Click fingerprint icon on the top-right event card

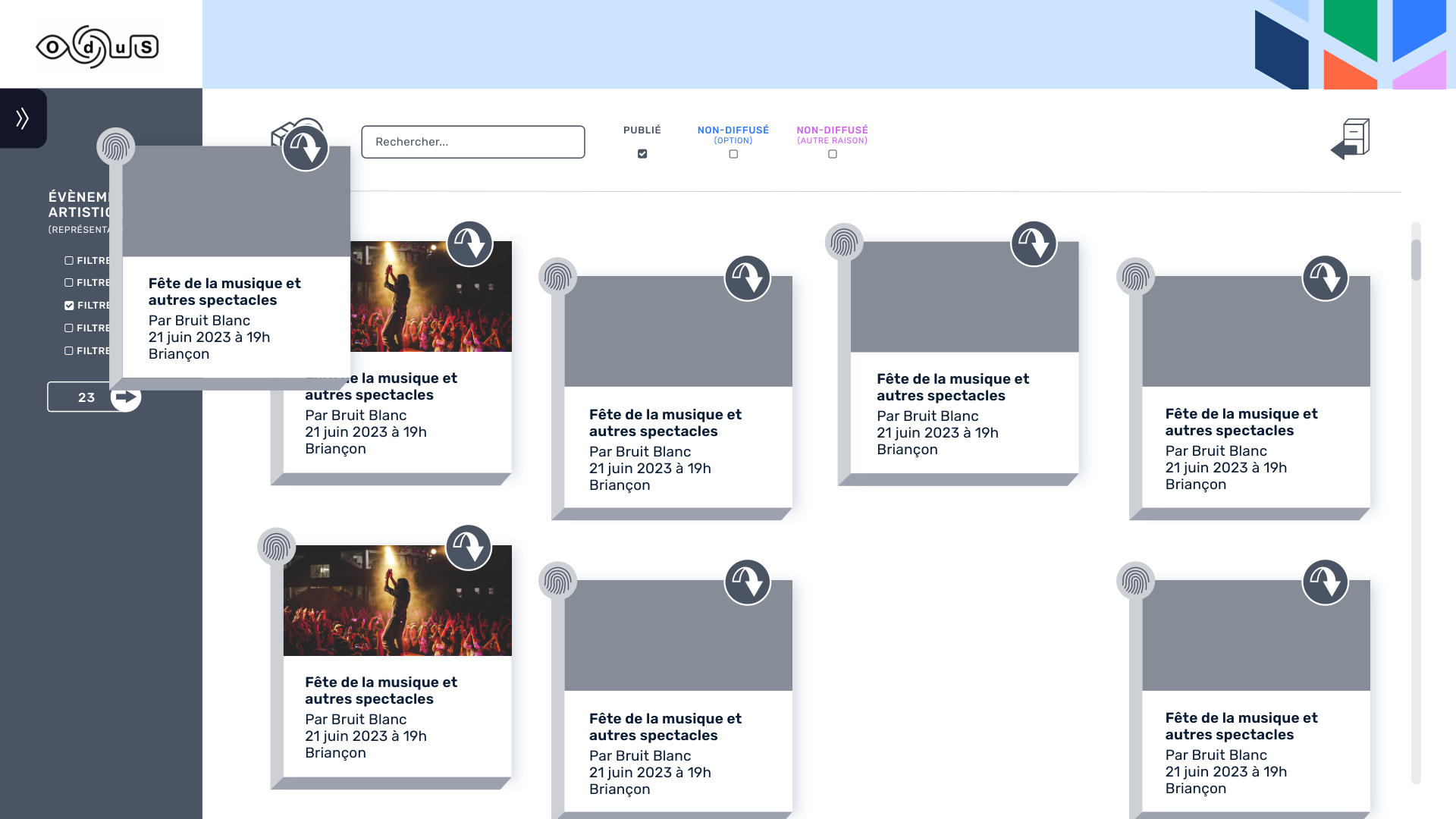coord(1135,277)
